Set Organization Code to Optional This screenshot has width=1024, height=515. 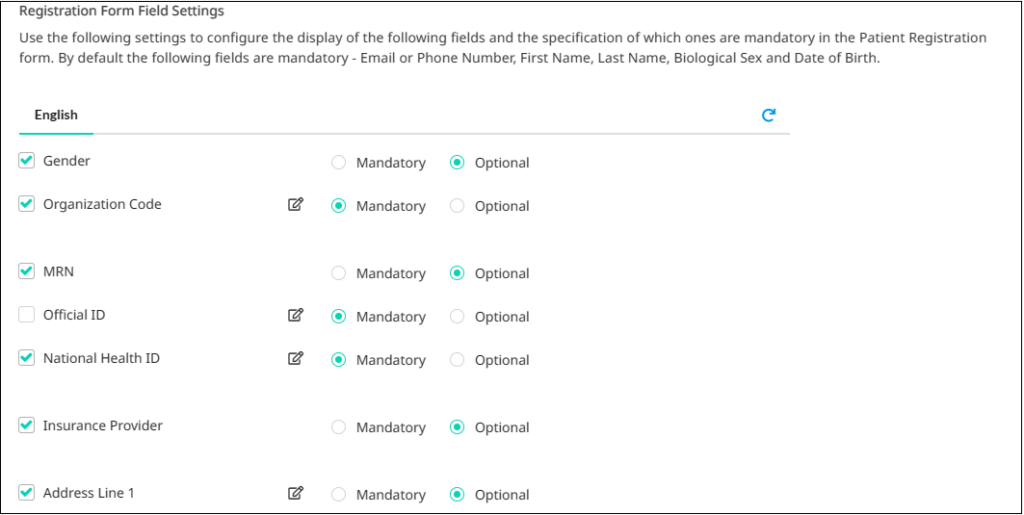[x=457, y=206]
